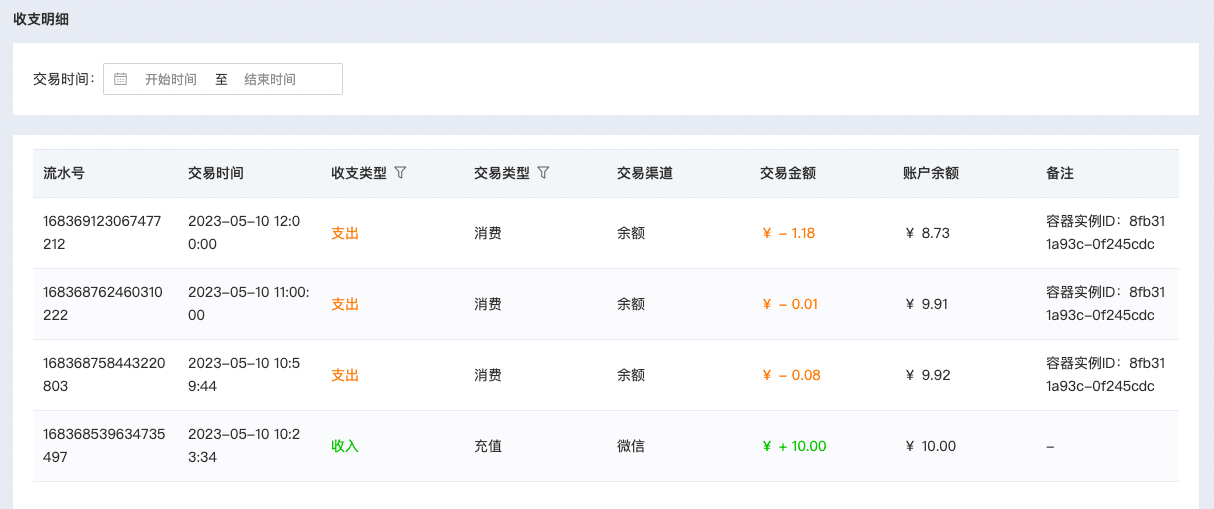The width and height of the screenshot is (1214, 509).
Task: Click the 收支明细 page heading
Action: (x=41, y=19)
